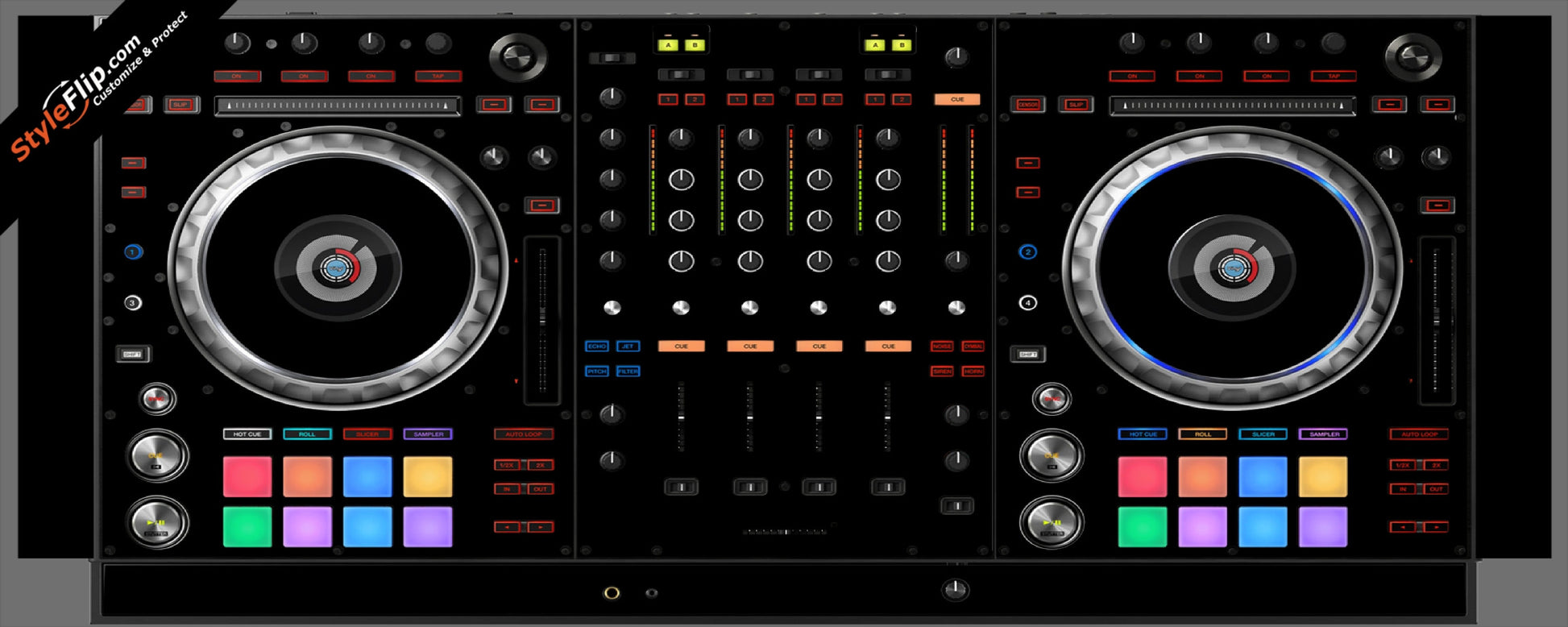The width and height of the screenshot is (1568, 627).
Task: Activate the ECHO sound color effect
Action: [596, 346]
